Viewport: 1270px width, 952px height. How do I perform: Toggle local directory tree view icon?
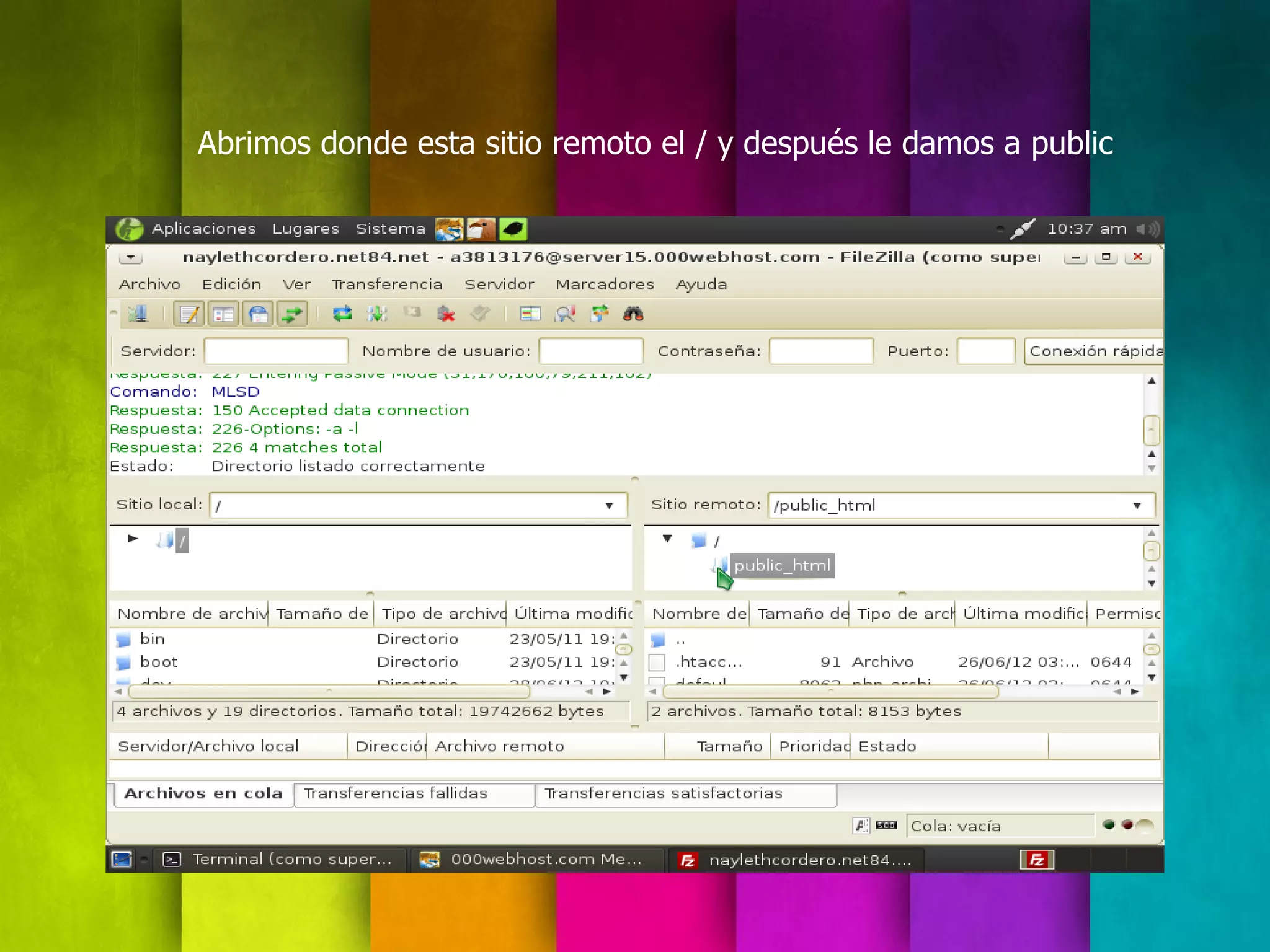click(x=223, y=314)
